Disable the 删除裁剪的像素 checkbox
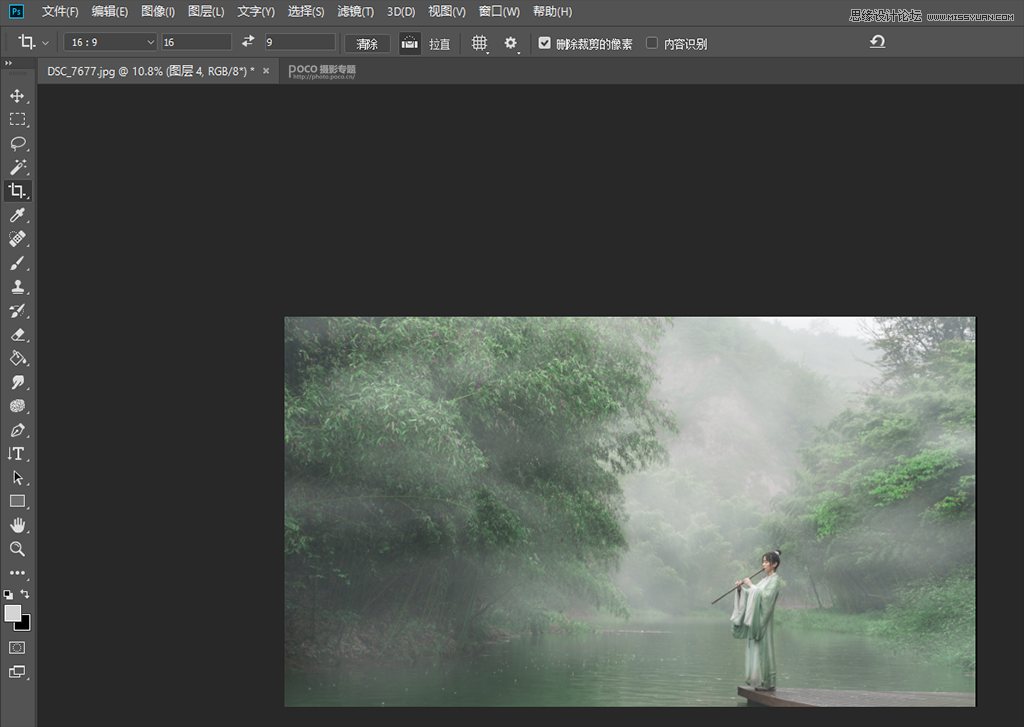1024x727 pixels. tap(544, 43)
